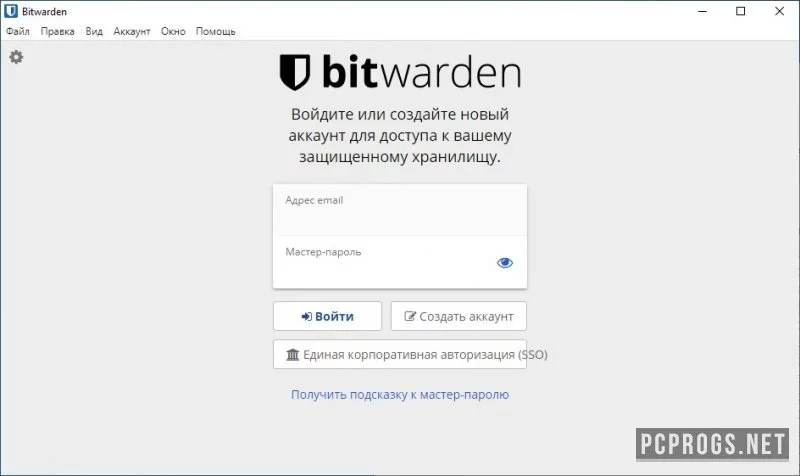800x476 pixels.
Task: Click the Bitwarden shield logo
Action: pos(295,72)
